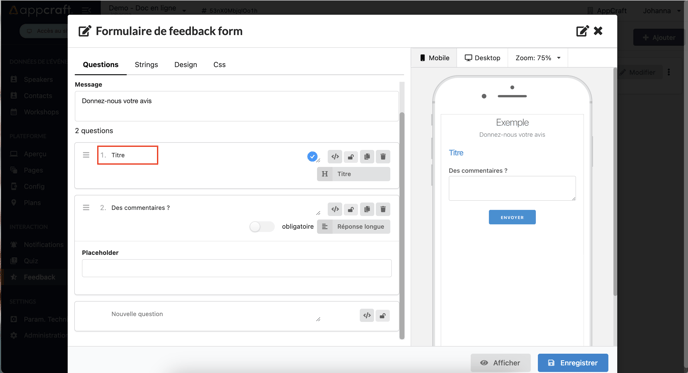This screenshot has width=688, height=373.
Task: Switch preview to Desktop mode
Action: (x=483, y=58)
